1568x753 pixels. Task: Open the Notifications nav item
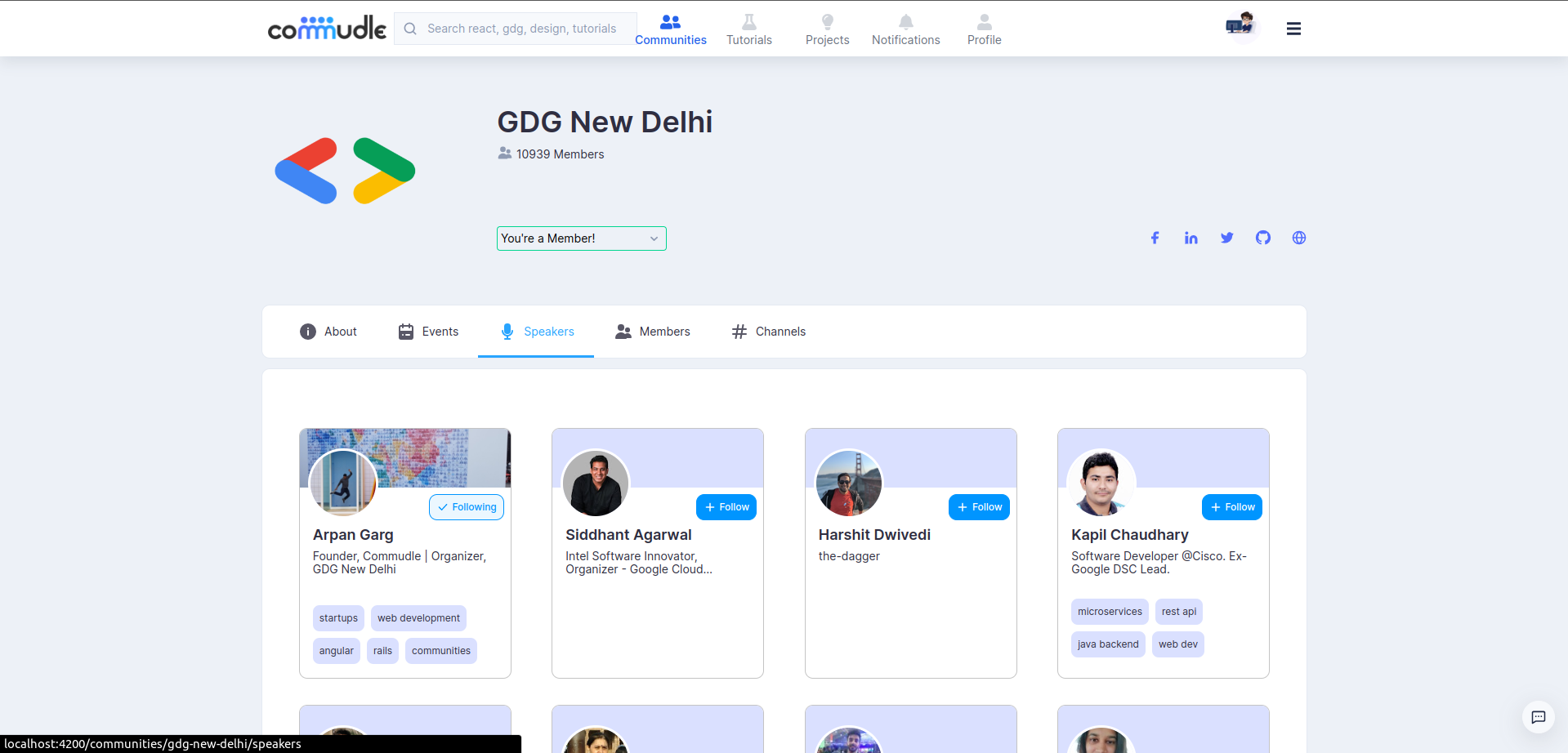tap(906, 29)
